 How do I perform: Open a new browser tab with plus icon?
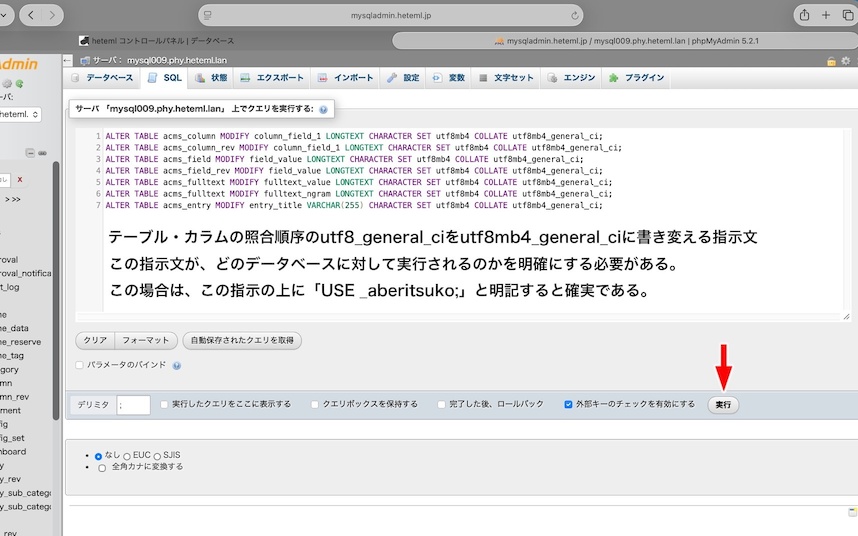pyautogui.click(x=825, y=15)
